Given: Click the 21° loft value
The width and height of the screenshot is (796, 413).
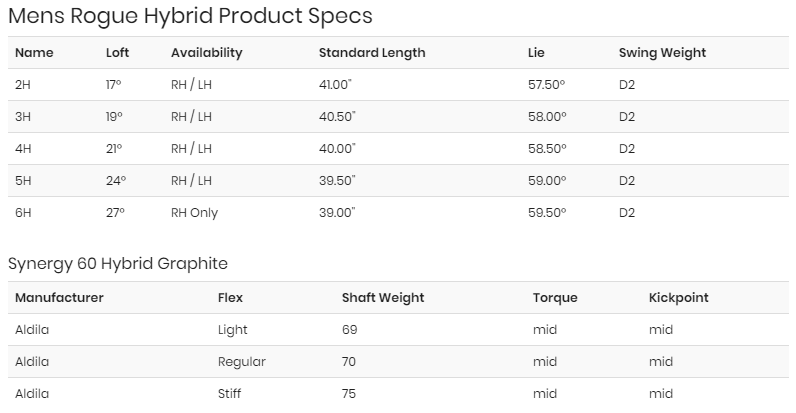Looking at the screenshot, I should tap(114, 149).
